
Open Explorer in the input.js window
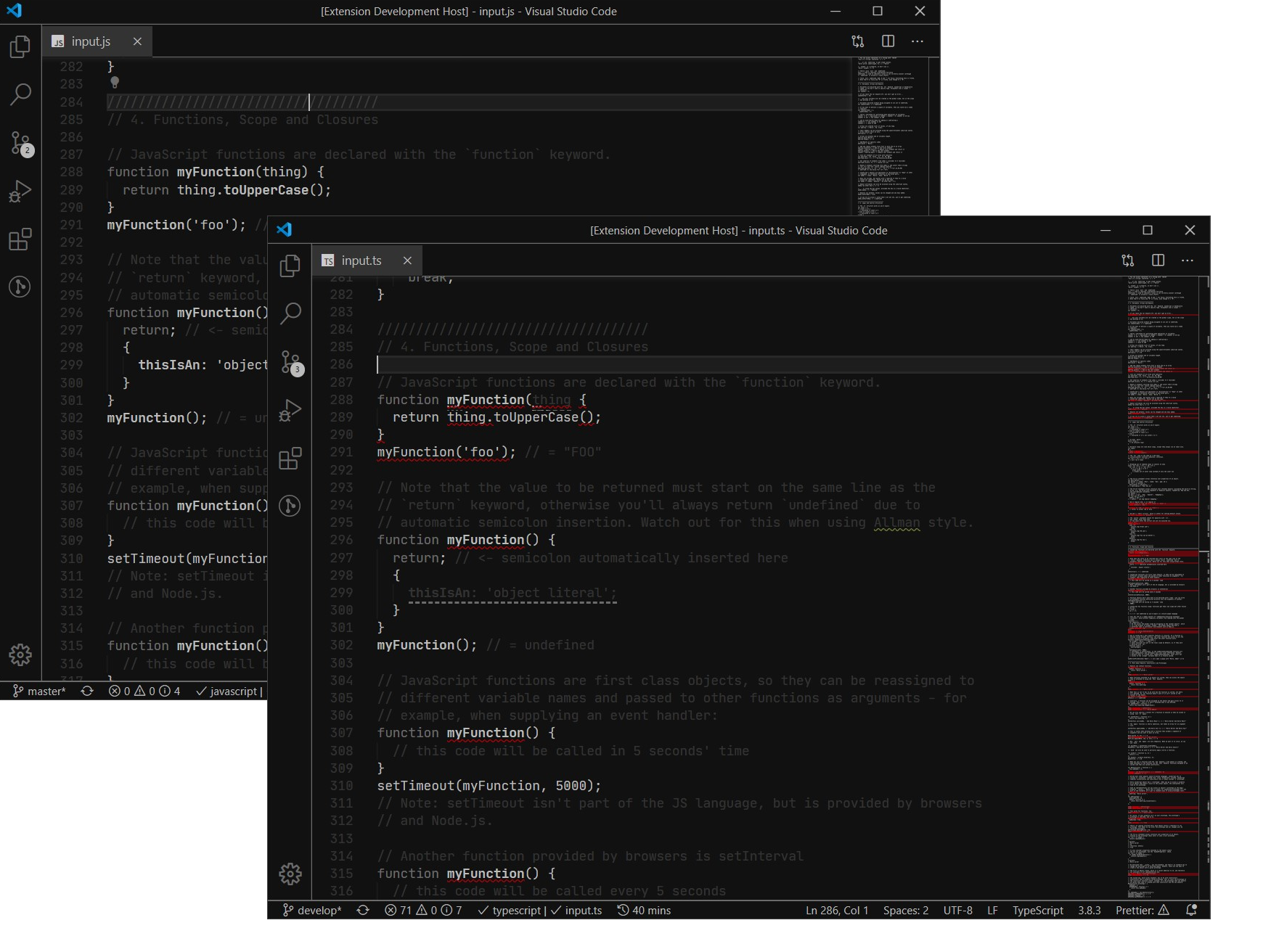[20, 46]
